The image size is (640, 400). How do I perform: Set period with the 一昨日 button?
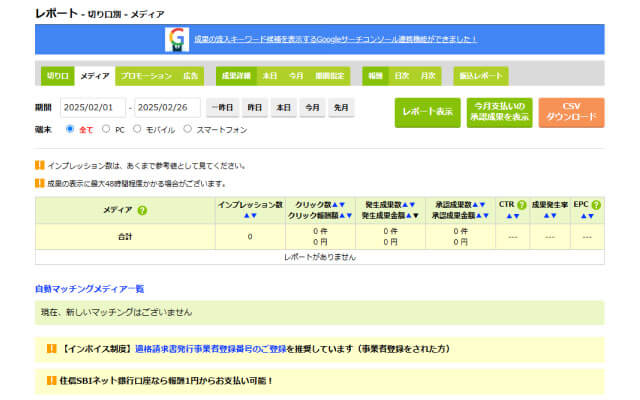coord(222,108)
